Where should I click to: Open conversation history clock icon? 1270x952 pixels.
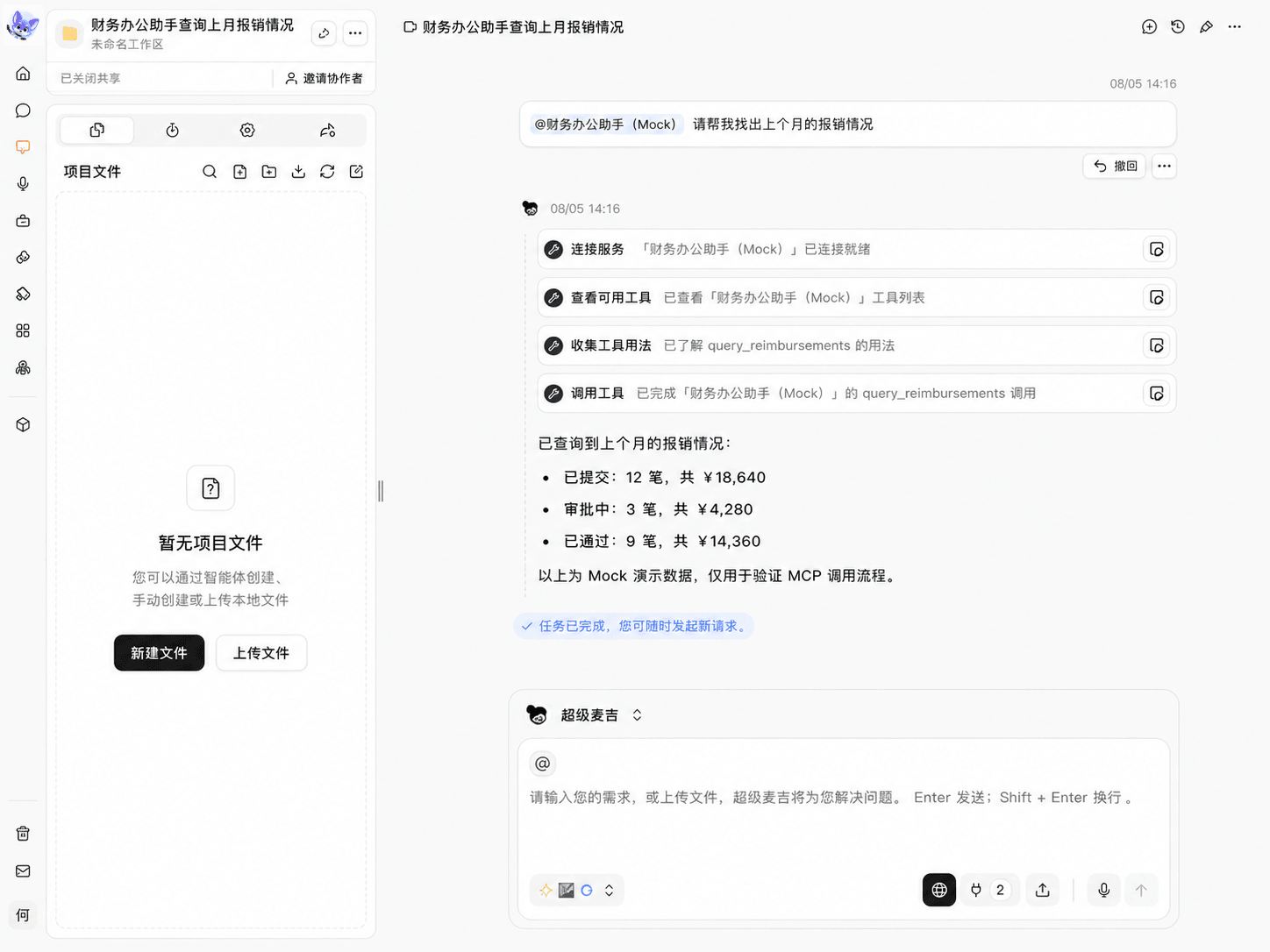(x=1178, y=27)
